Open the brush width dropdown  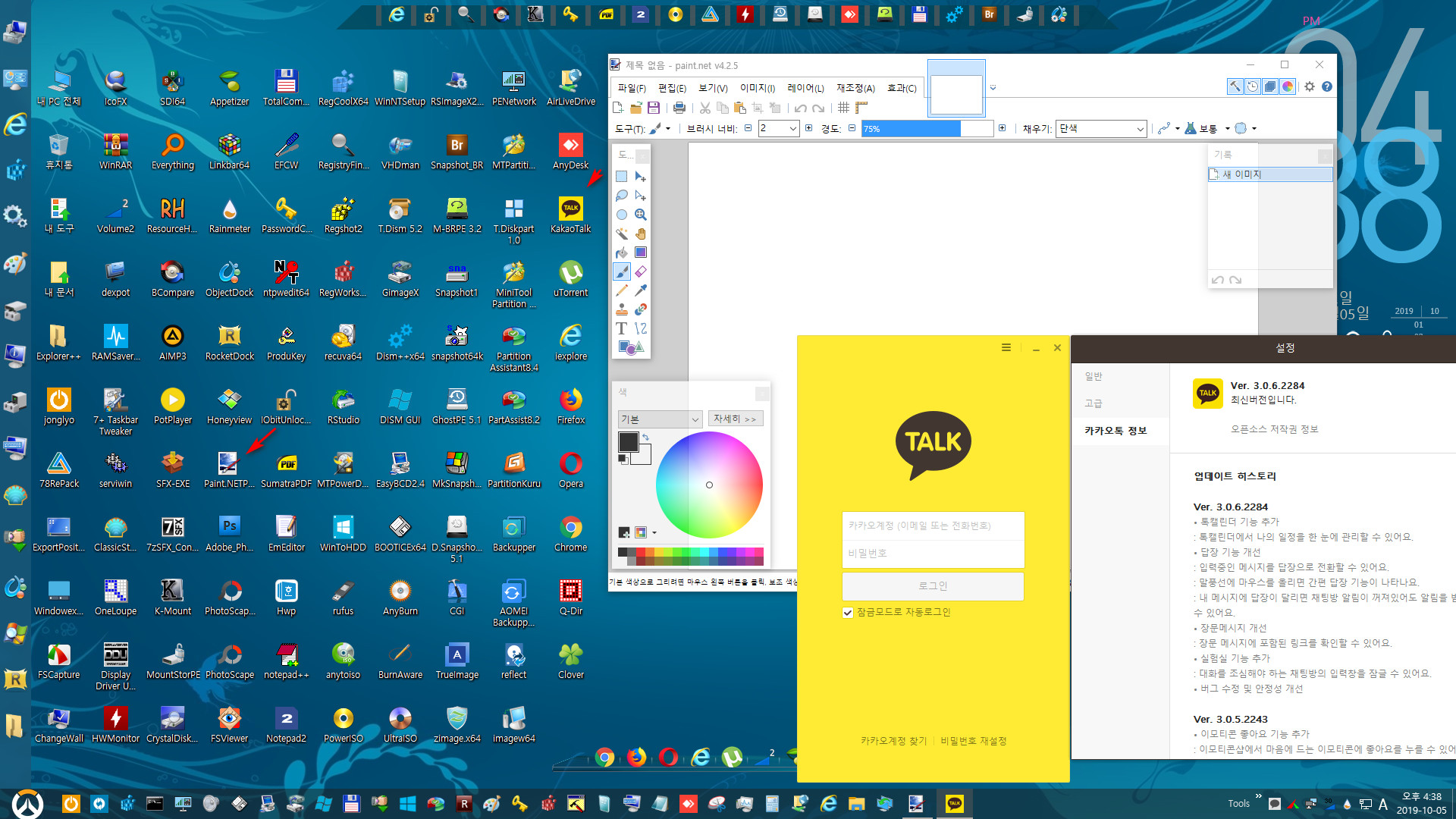[x=793, y=129]
